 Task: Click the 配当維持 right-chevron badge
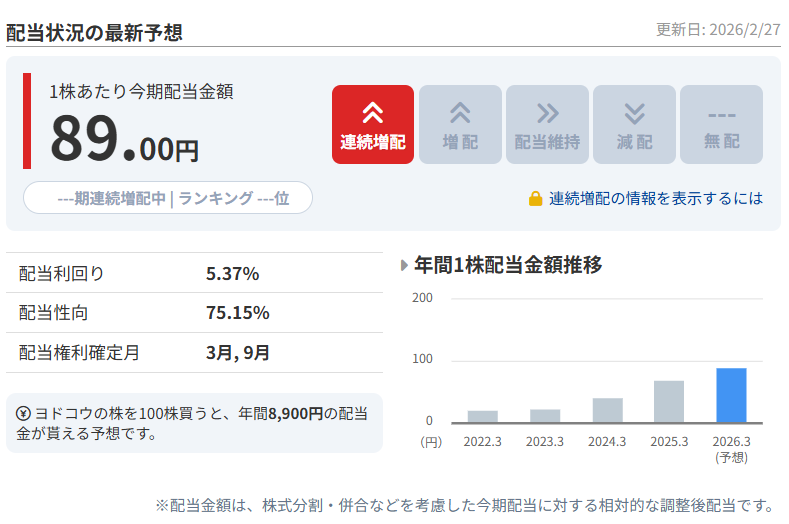pyautogui.click(x=547, y=125)
